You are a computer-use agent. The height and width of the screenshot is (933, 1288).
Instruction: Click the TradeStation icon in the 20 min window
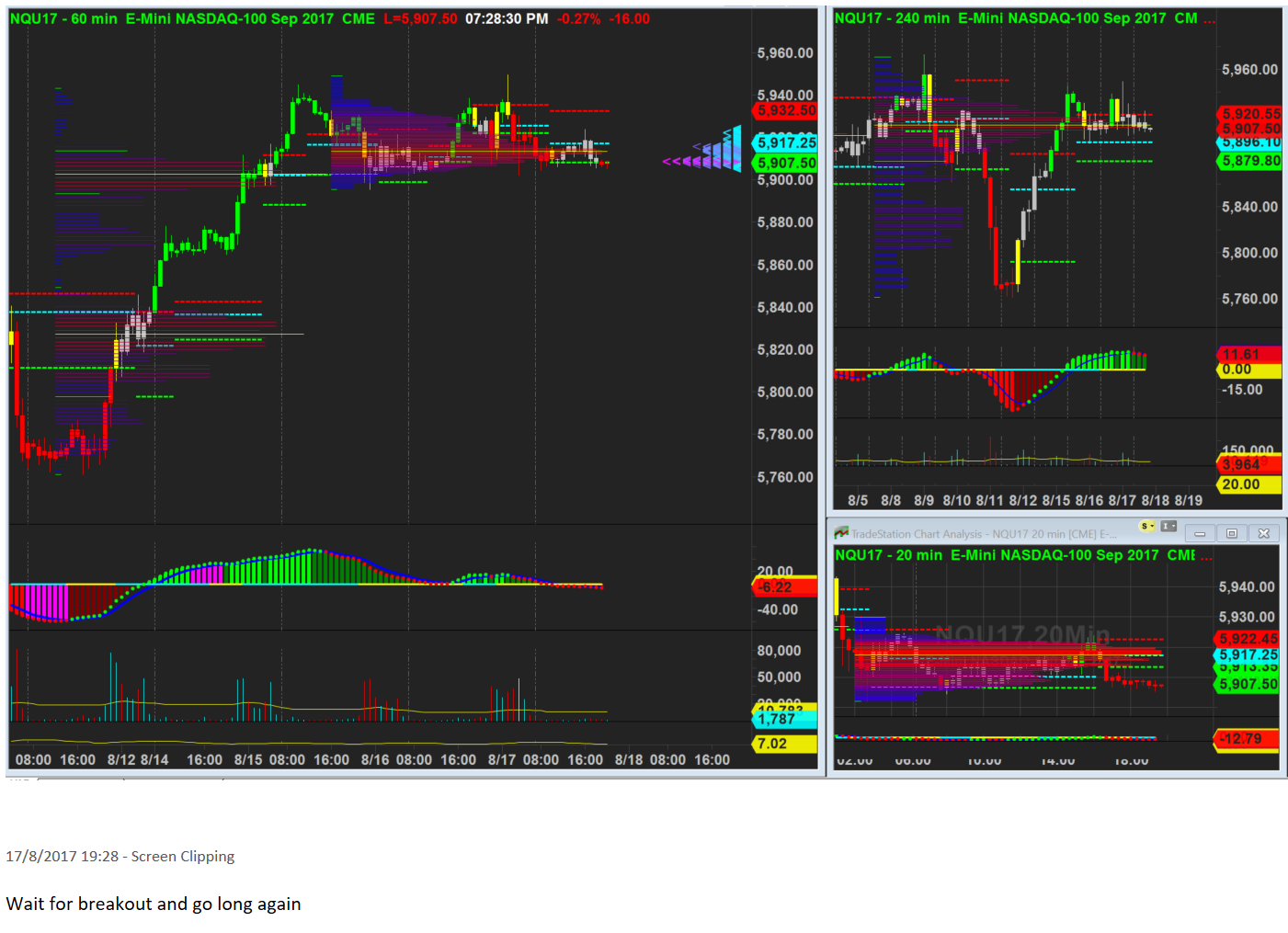(841, 533)
